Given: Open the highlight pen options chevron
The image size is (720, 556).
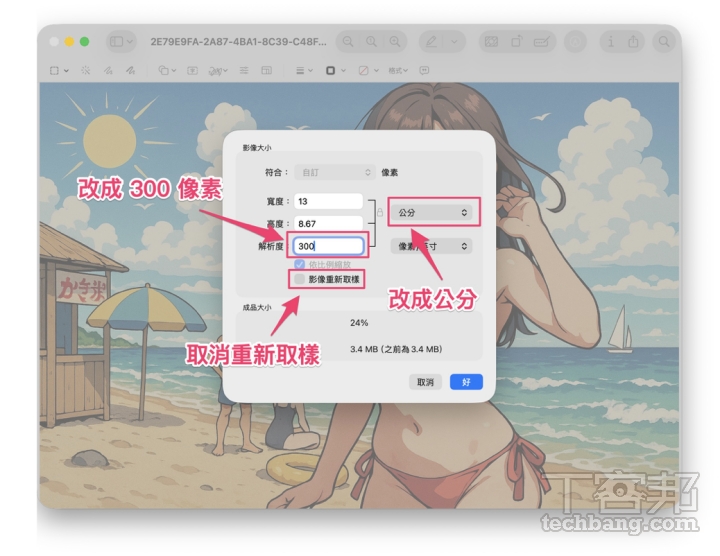Looking at the screenshot, I should click(454, 42).
